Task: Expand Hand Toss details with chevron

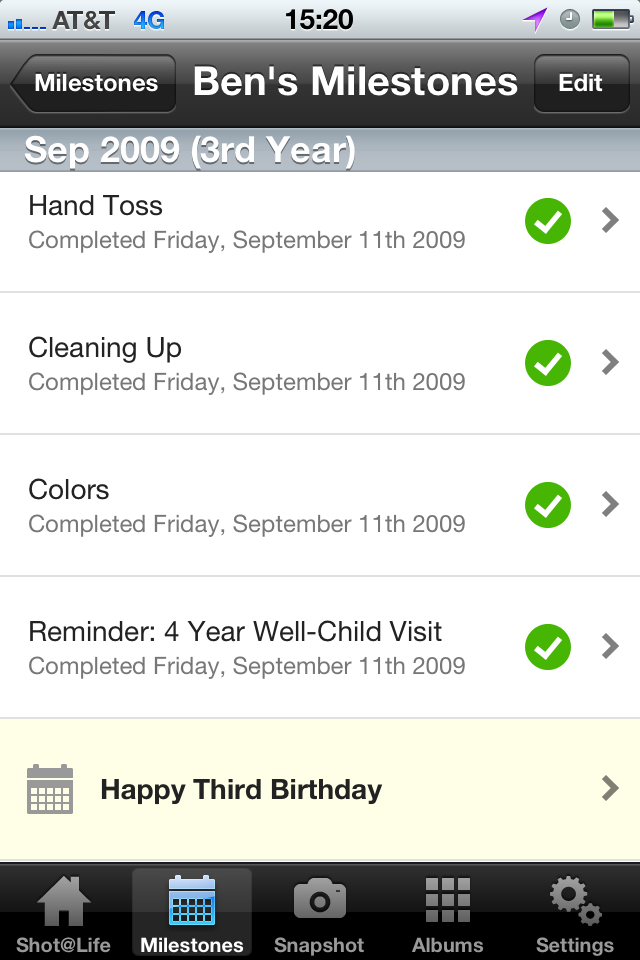Action: (610, 221)
